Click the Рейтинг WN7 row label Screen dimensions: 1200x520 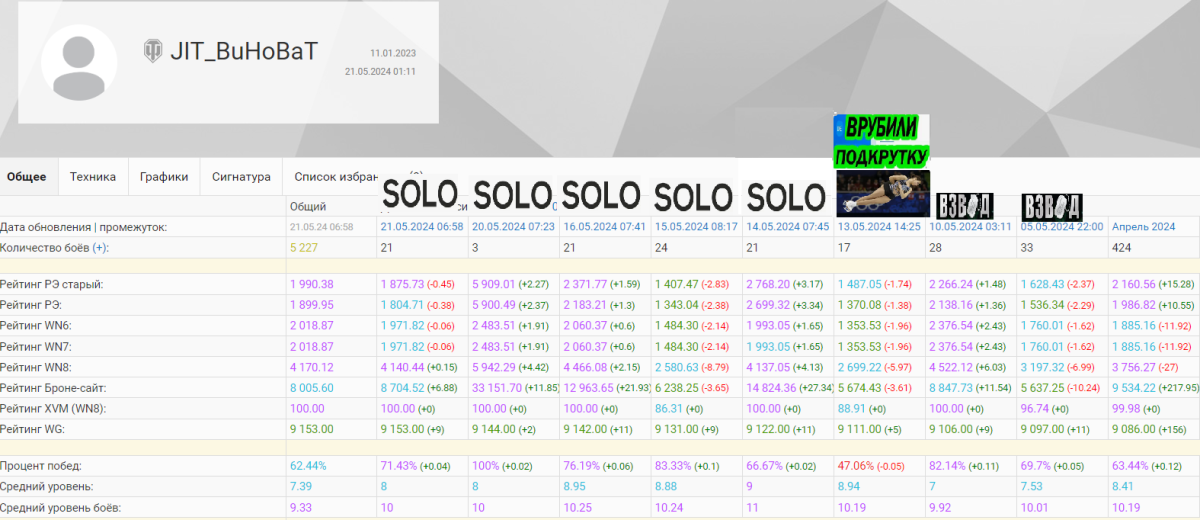coord(36,345)
